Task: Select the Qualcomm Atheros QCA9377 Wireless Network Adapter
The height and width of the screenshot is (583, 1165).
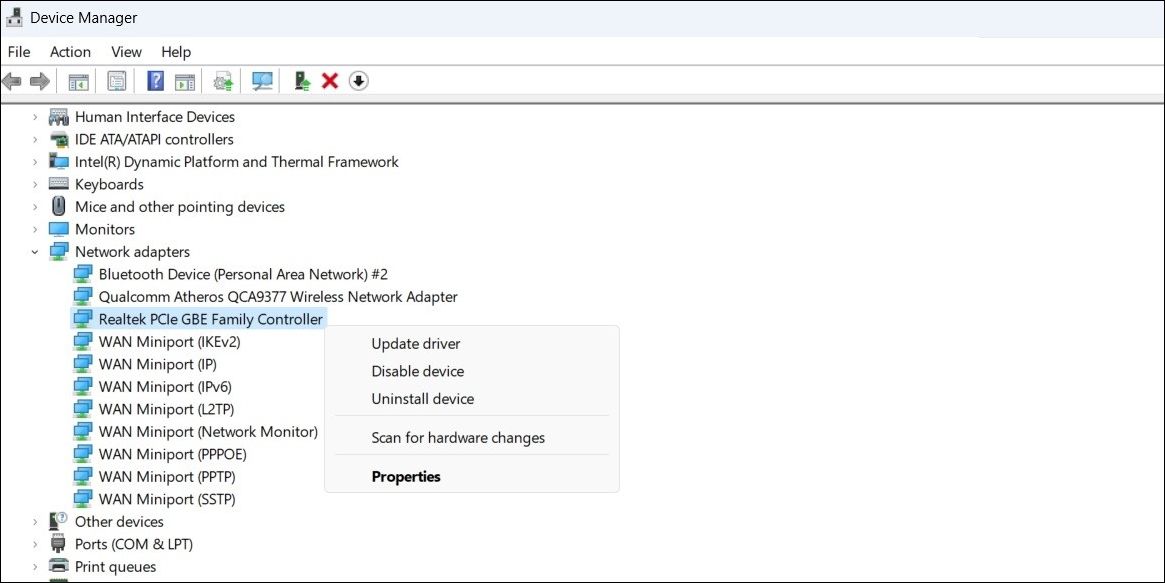Action: (x=277, y=296)
